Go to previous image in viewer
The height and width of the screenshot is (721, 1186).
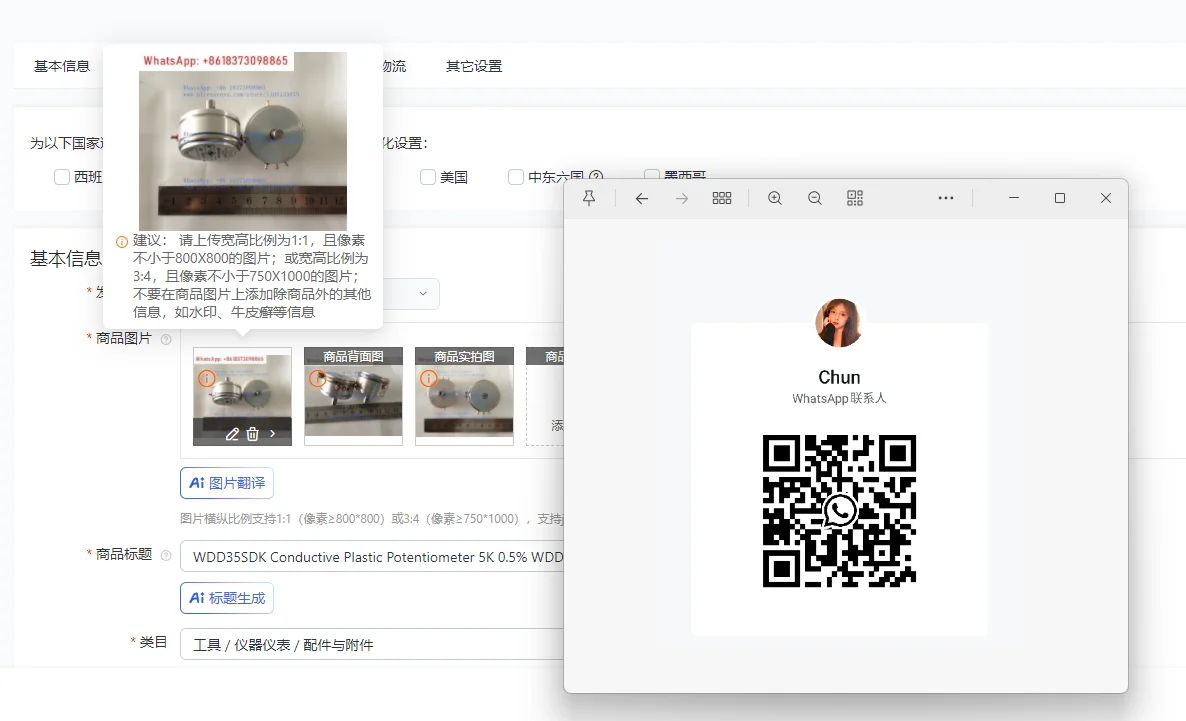click(x=642, y=198)
